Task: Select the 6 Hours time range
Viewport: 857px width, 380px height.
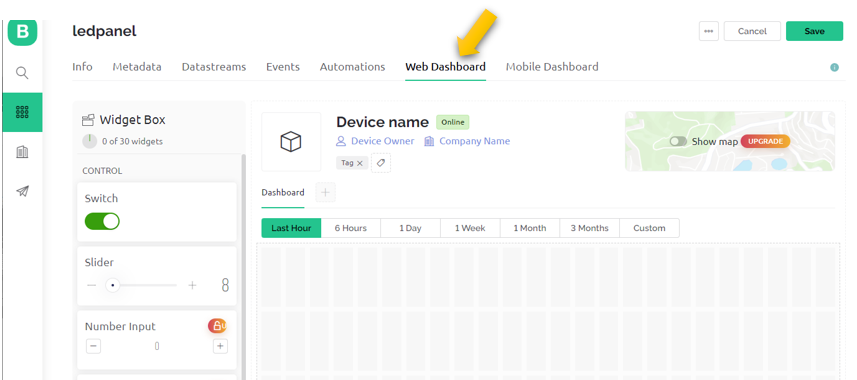Action: pyautogui.click(x=351, y=228)
